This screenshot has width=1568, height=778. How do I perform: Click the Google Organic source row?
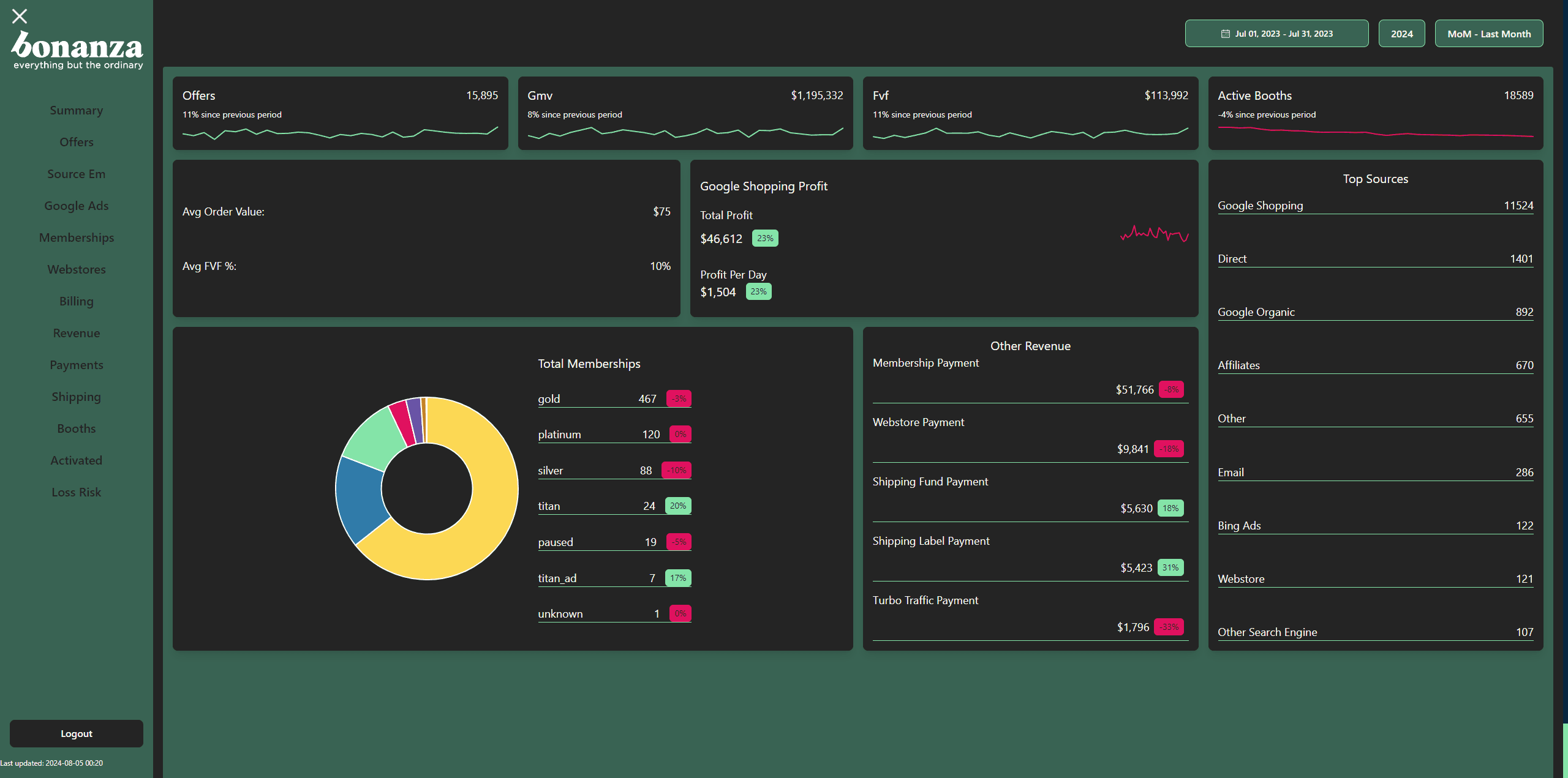(1376, 312)
